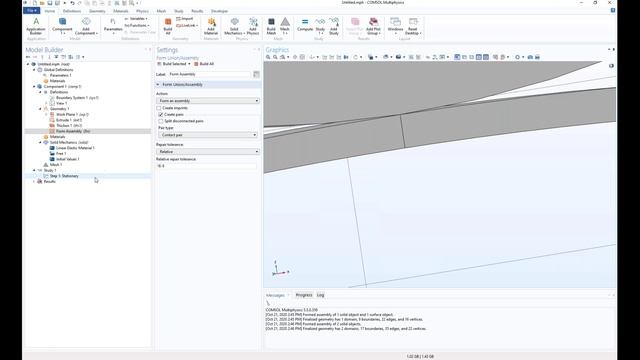Collapse the Global Definitions tree node
Image resolution: width=640 pixels, height=360 pixels.
click(x=34, y=70)
